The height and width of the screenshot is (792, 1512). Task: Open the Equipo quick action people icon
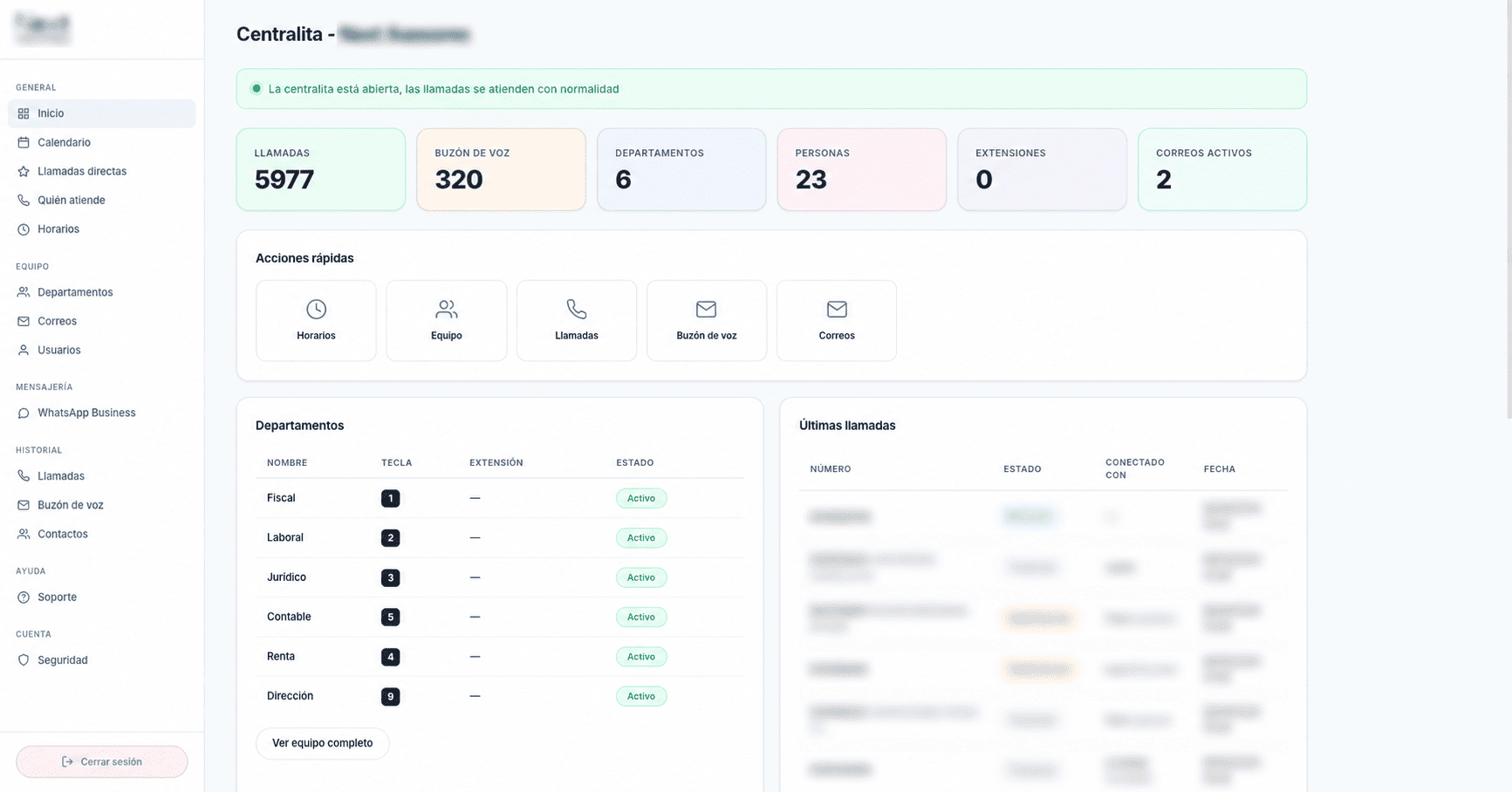(x=446, y=309)
